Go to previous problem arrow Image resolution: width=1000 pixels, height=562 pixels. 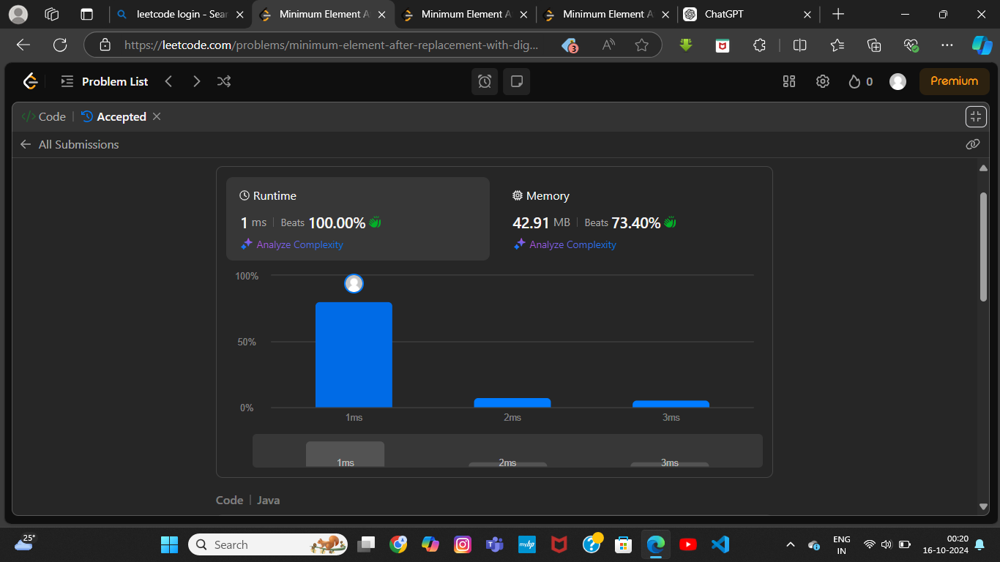tap(169, 81)
